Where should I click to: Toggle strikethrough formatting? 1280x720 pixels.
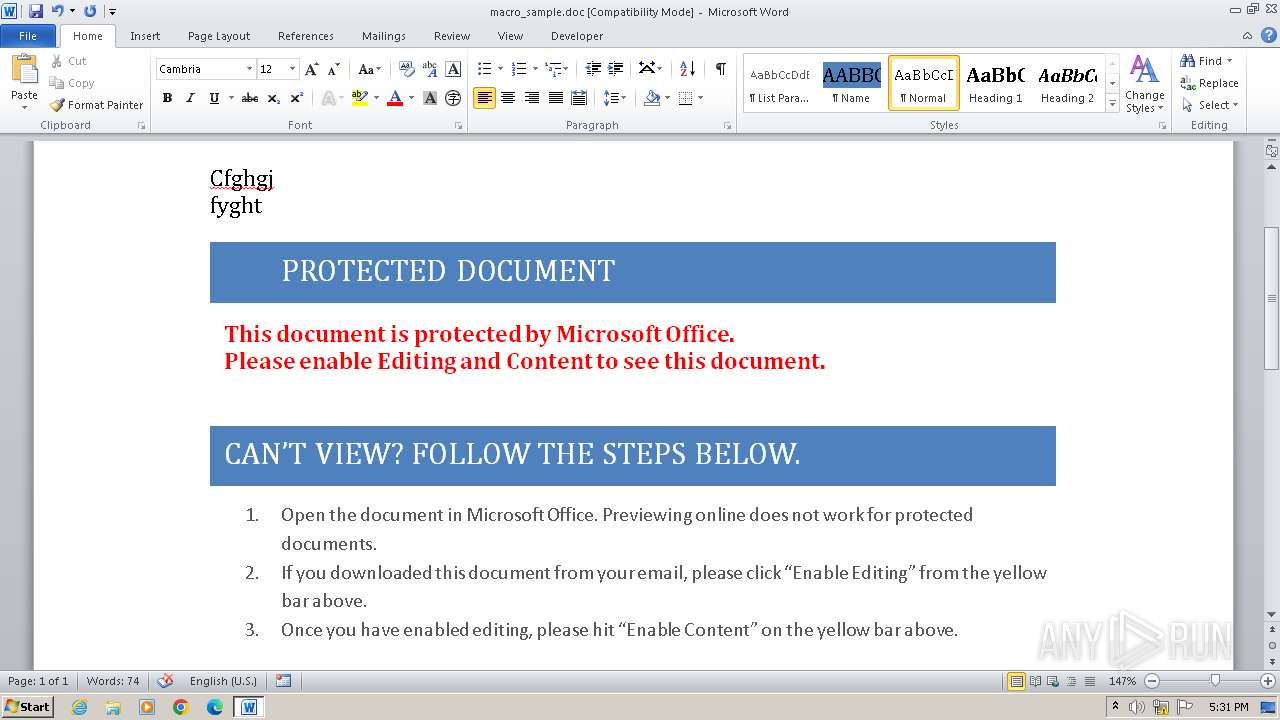click(250, 98)
